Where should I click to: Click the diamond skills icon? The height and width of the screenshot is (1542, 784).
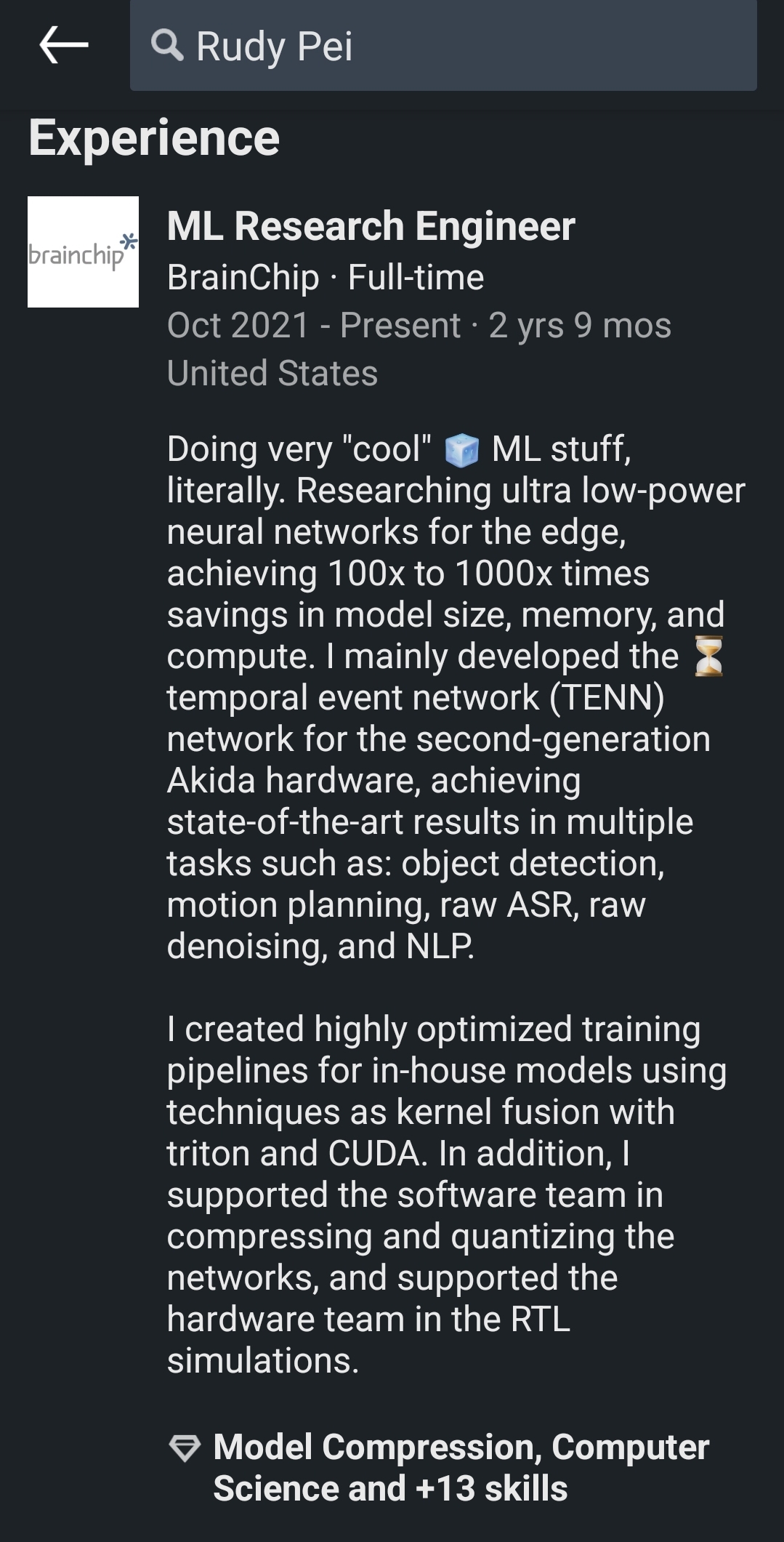point(185,1447)
